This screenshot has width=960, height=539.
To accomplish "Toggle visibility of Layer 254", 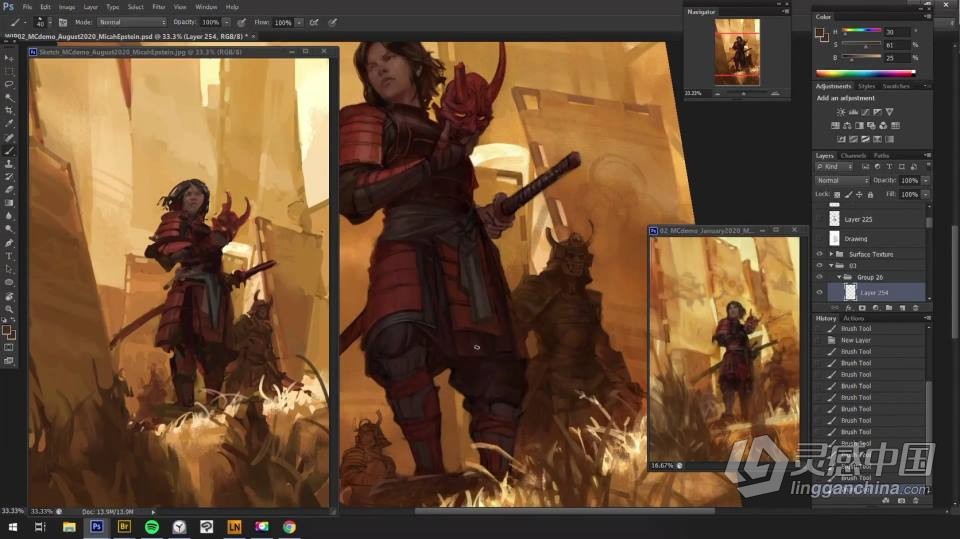I will tap(819, 293).
